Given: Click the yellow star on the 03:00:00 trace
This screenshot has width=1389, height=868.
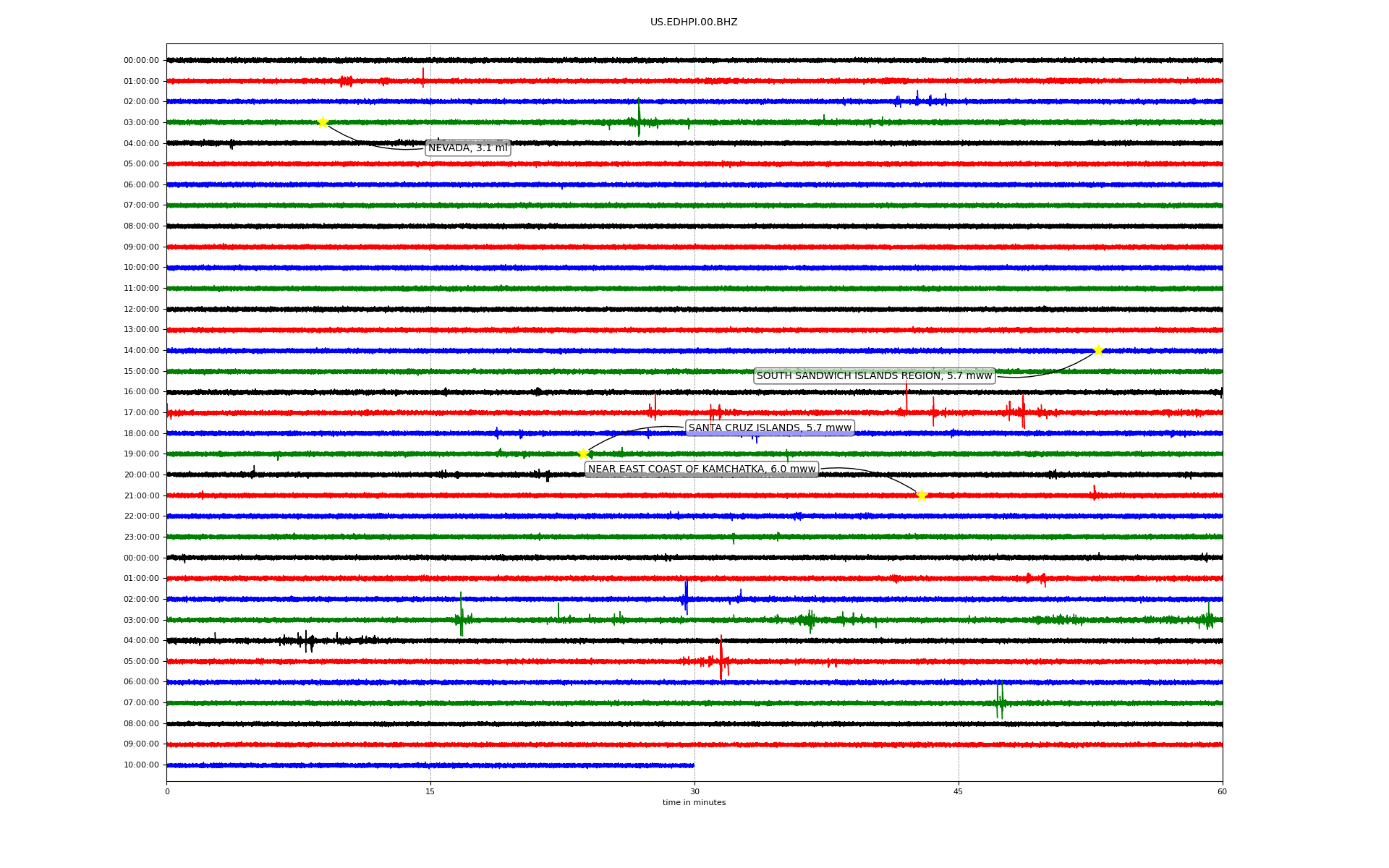Looking at the screenshot, I should click(x=323, y=122).
